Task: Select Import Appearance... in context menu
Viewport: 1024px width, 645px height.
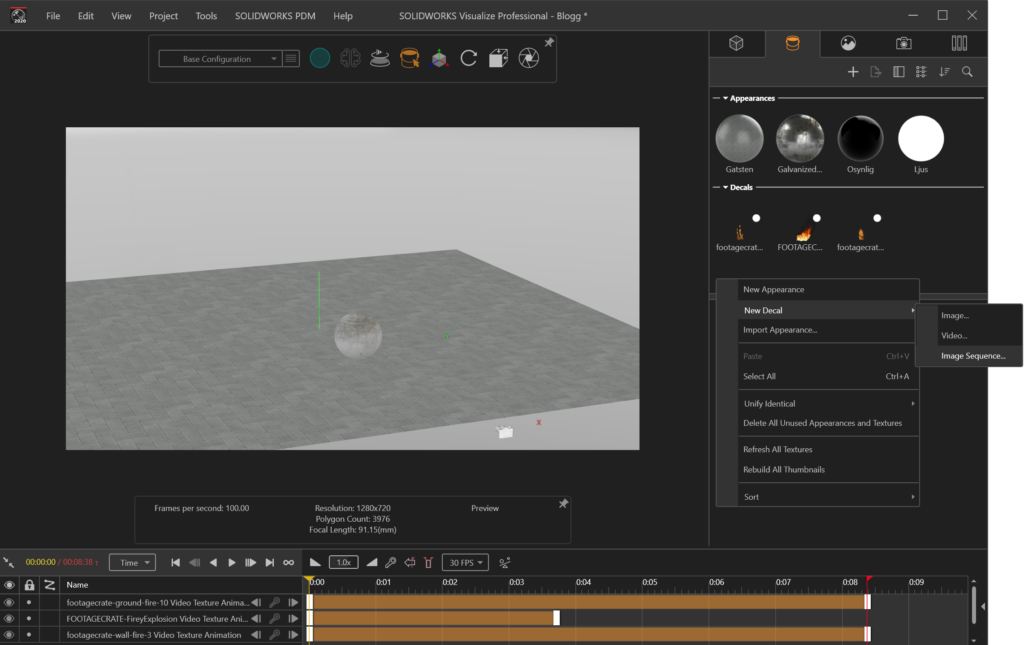Action: (780, 330)
